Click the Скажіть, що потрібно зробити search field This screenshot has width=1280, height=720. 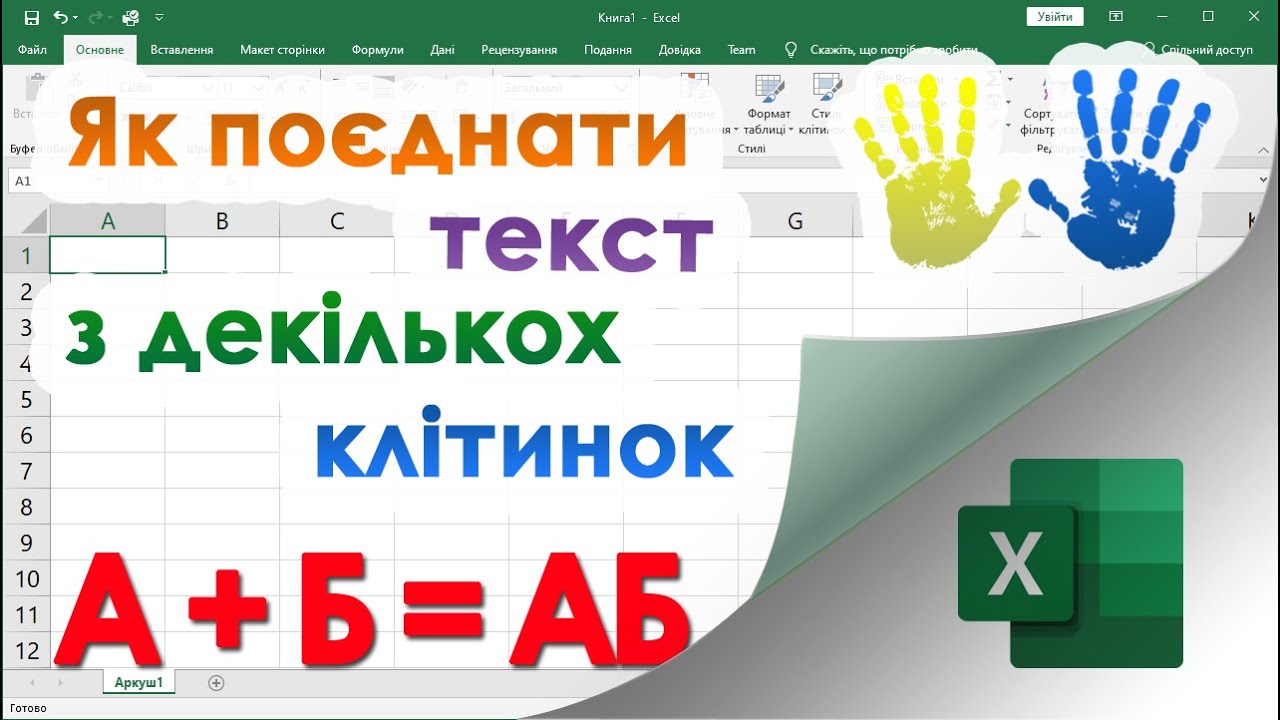point(893,50)
